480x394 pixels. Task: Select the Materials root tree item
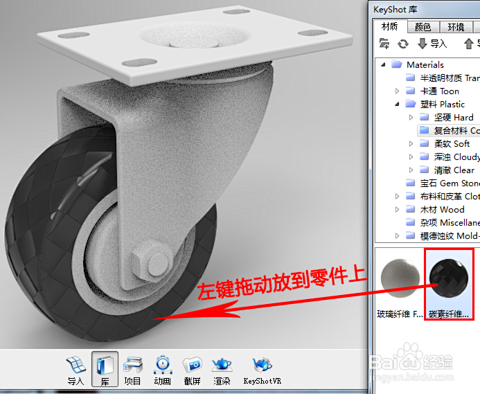(x=418, y=65)
